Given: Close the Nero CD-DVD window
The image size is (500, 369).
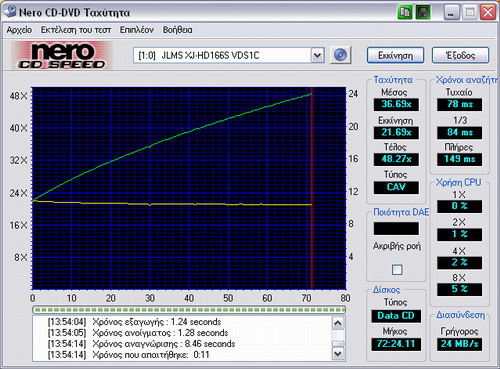Looking at the screenshot, I should tap(488, 13).
